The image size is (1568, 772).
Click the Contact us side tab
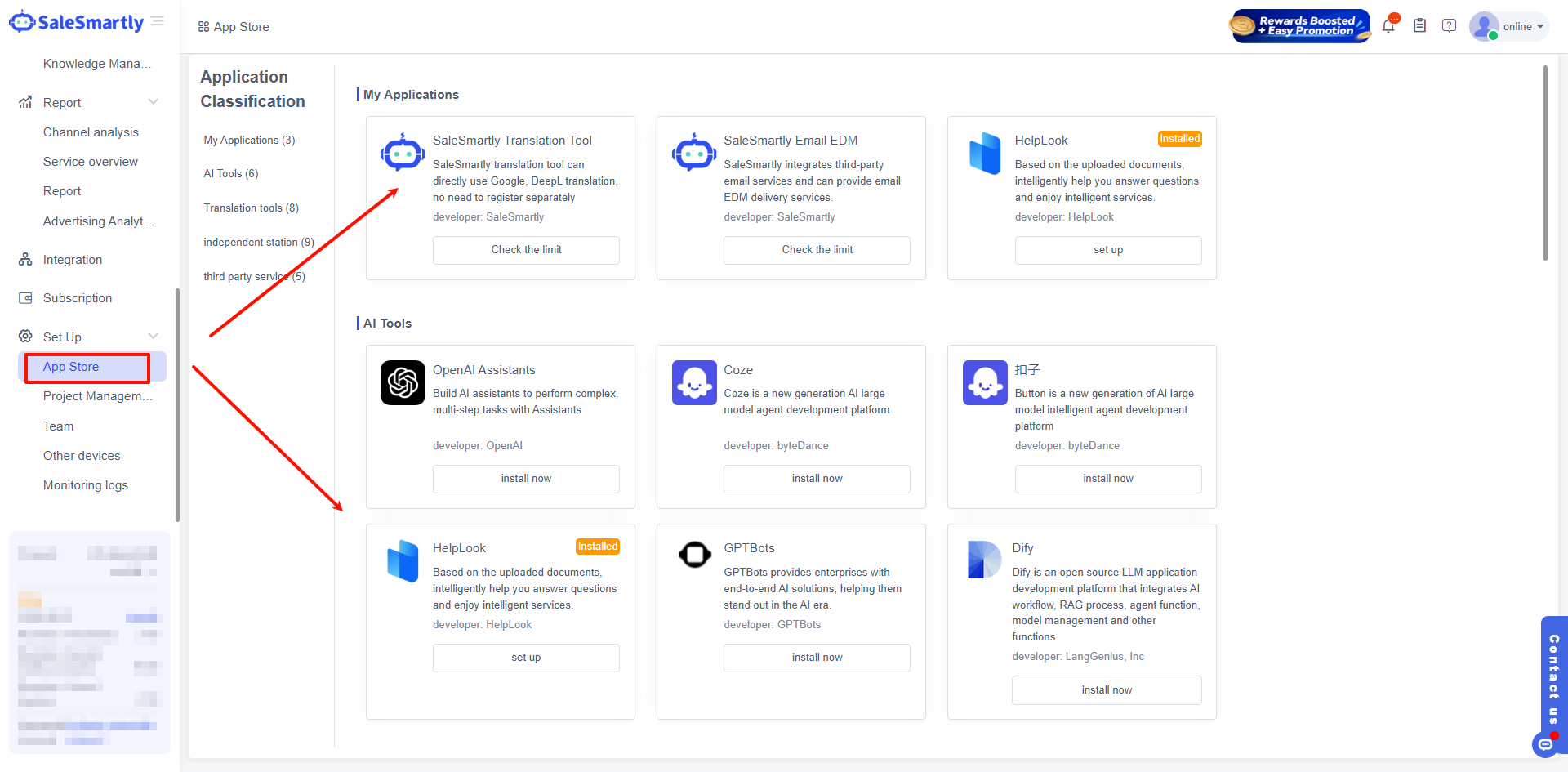(x=1553, y=678)
